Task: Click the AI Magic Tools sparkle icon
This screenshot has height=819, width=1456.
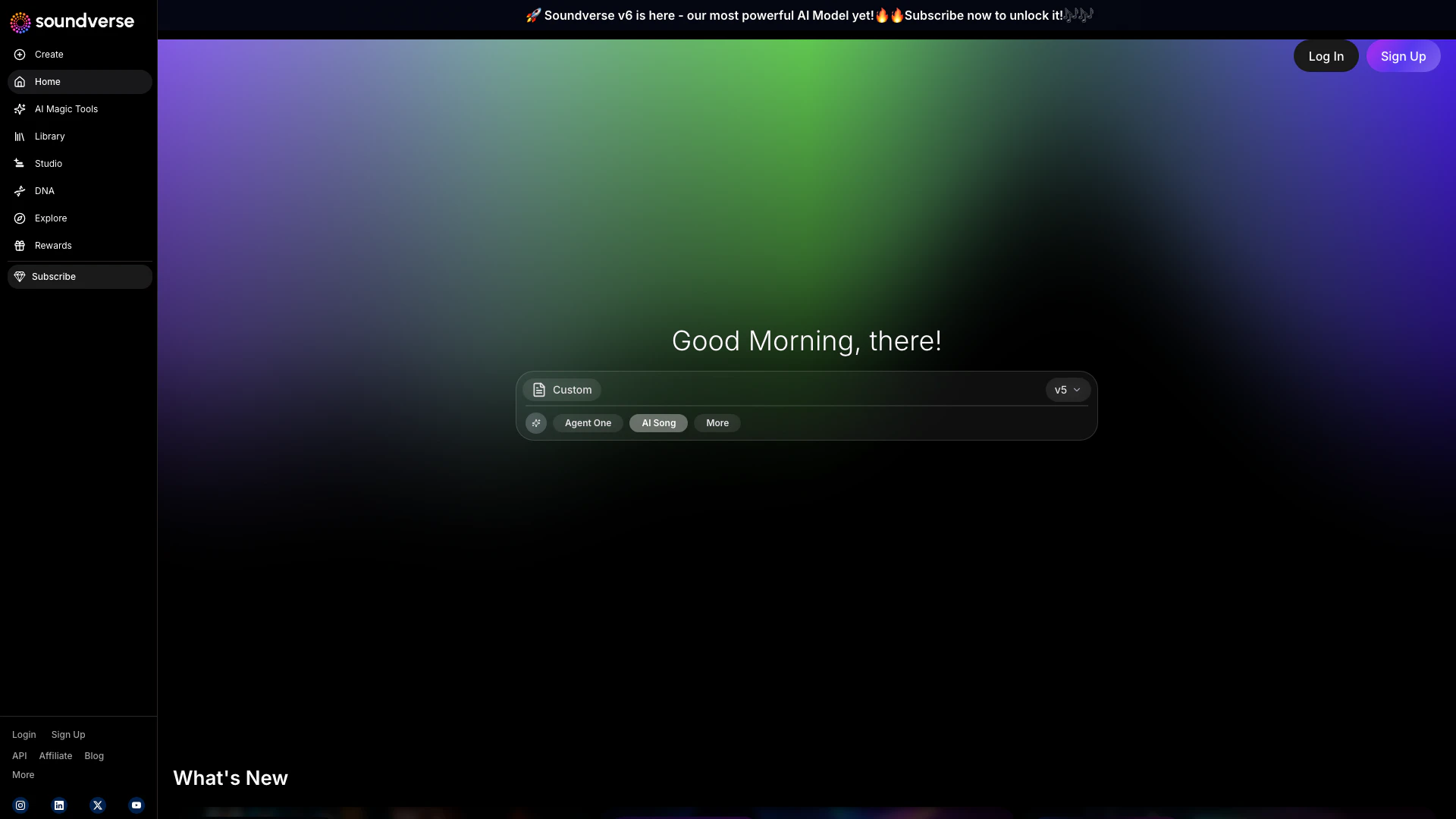Action: pyautogui.click(x=20, y=109)
